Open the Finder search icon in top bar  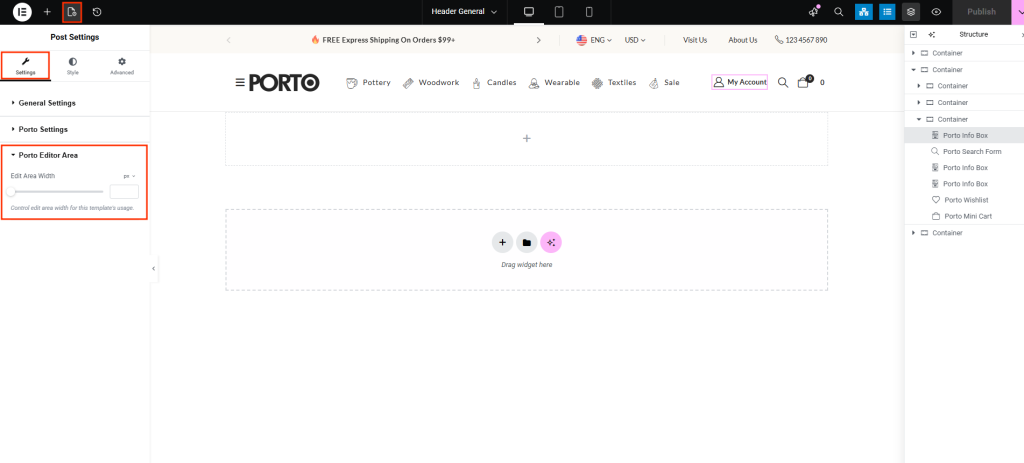[839, 12]
